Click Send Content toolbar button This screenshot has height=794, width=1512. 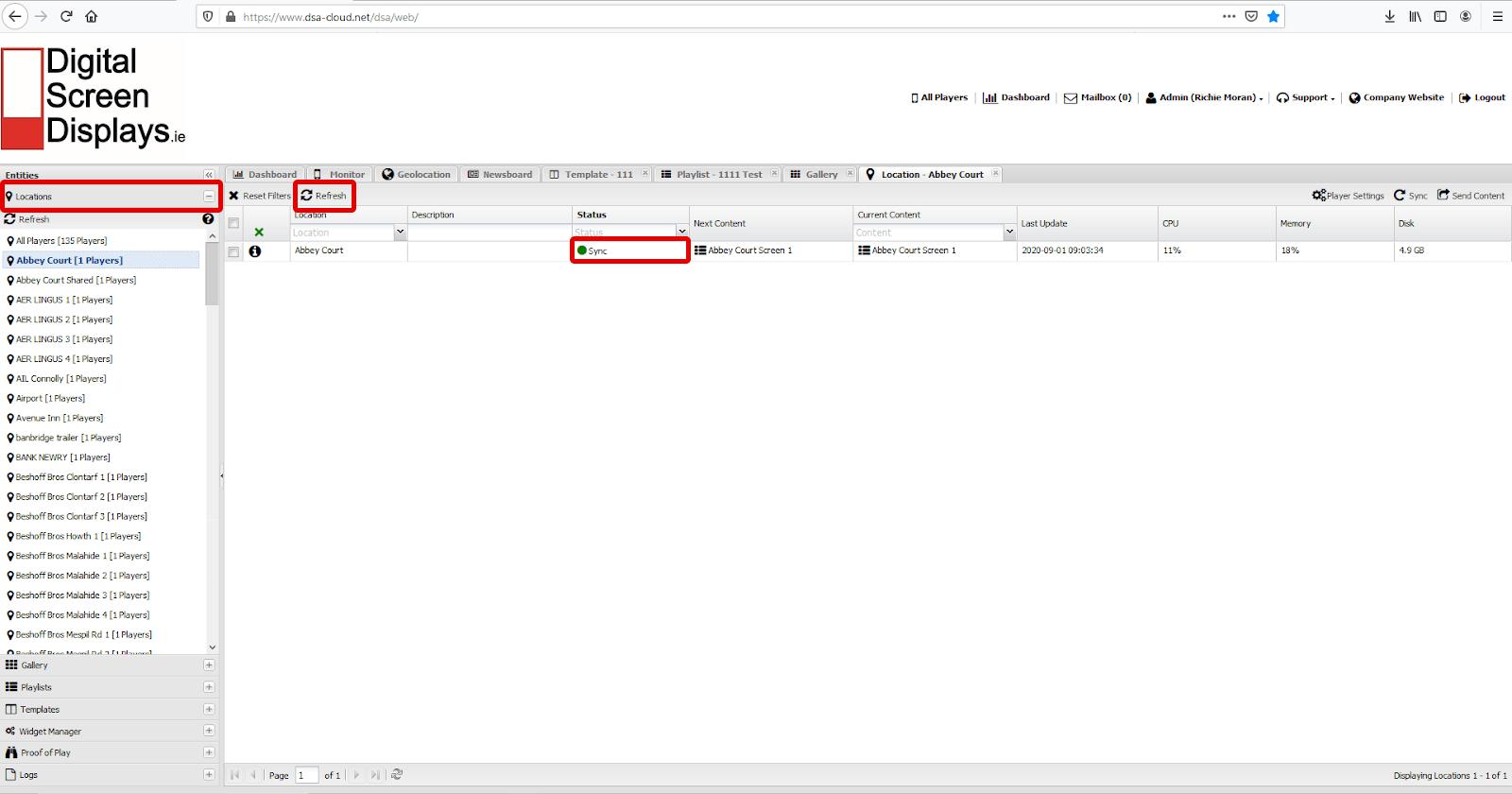[x=1470, y=196]
